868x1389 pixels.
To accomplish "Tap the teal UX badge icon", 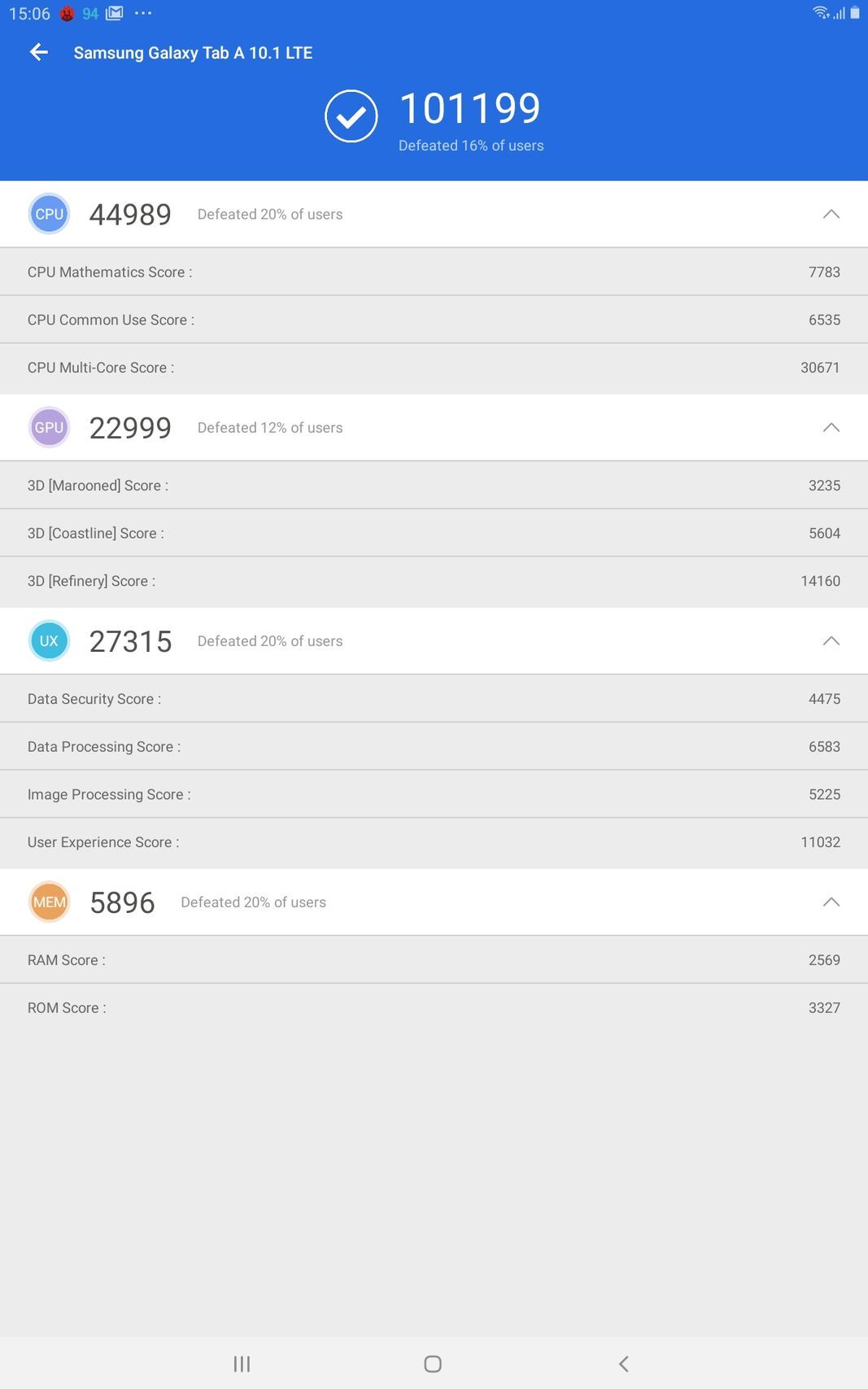I will [x=49, y=641].
